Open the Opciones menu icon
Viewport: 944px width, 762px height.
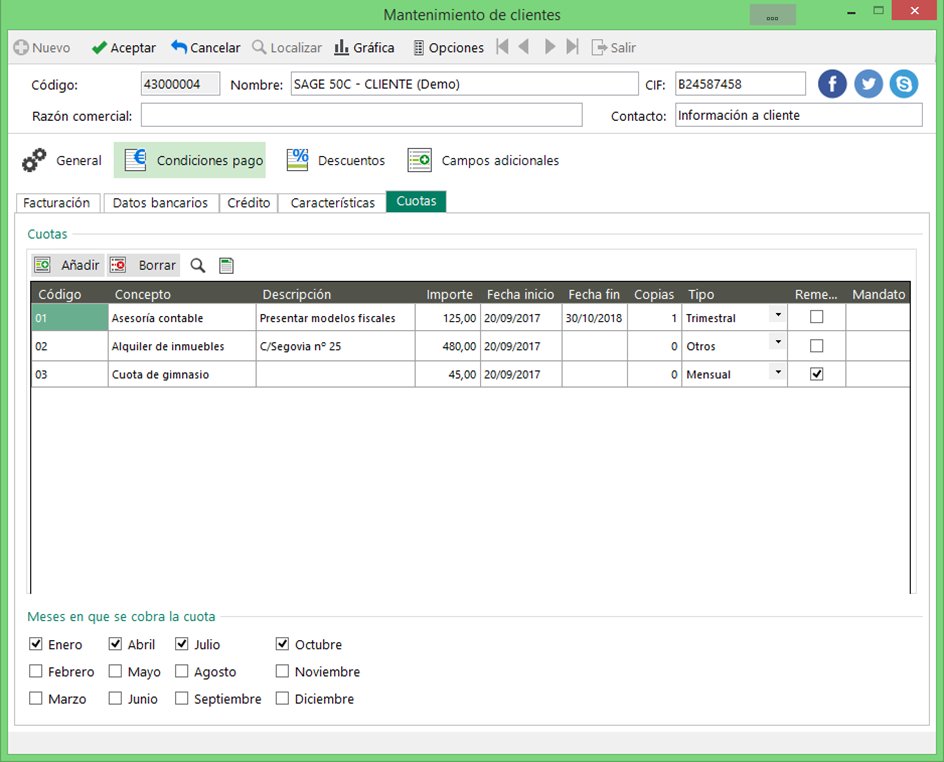(x=419, y=48)
